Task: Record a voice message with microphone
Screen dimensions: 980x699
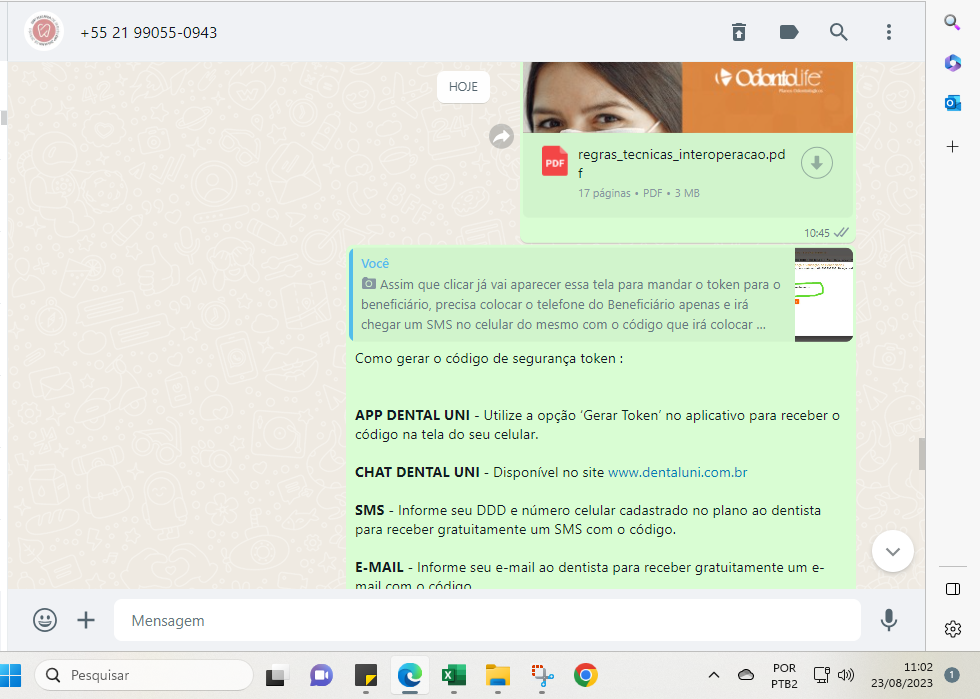Action: 888,620
